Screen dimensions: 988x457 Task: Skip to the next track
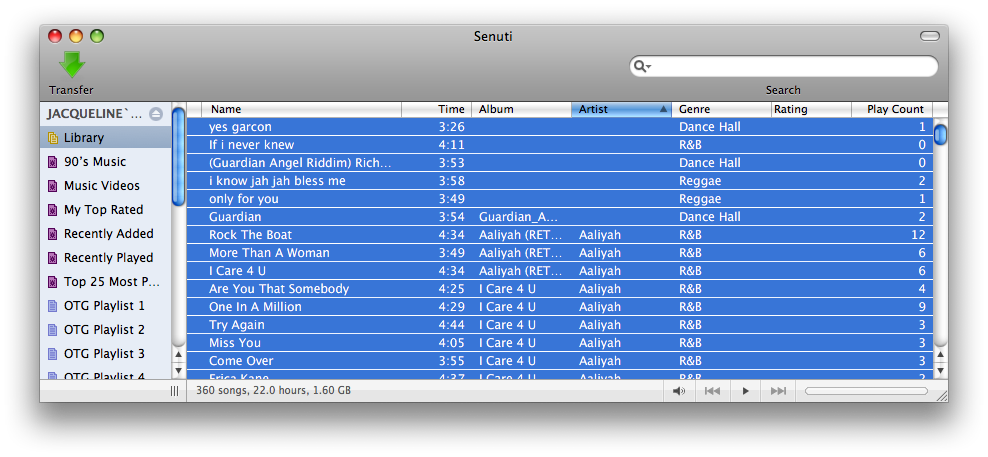(779, 391)
